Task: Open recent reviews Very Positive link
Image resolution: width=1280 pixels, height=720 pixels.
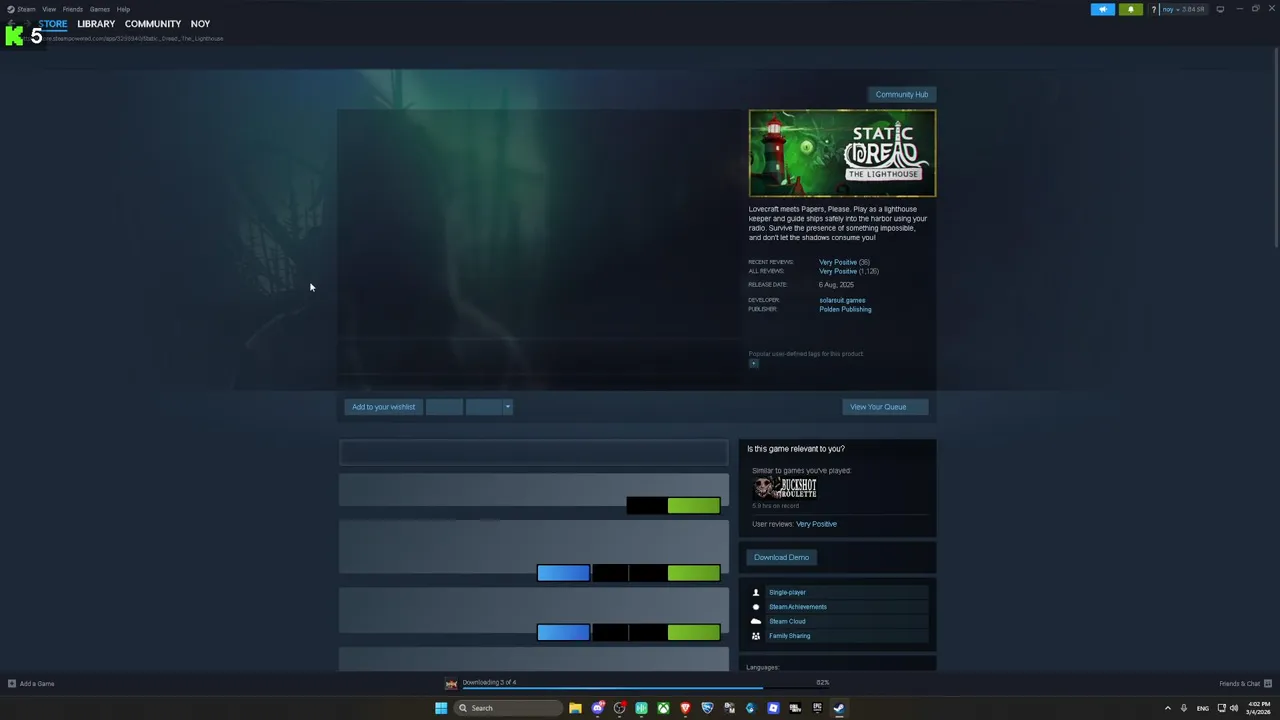Action: [838, 262]
